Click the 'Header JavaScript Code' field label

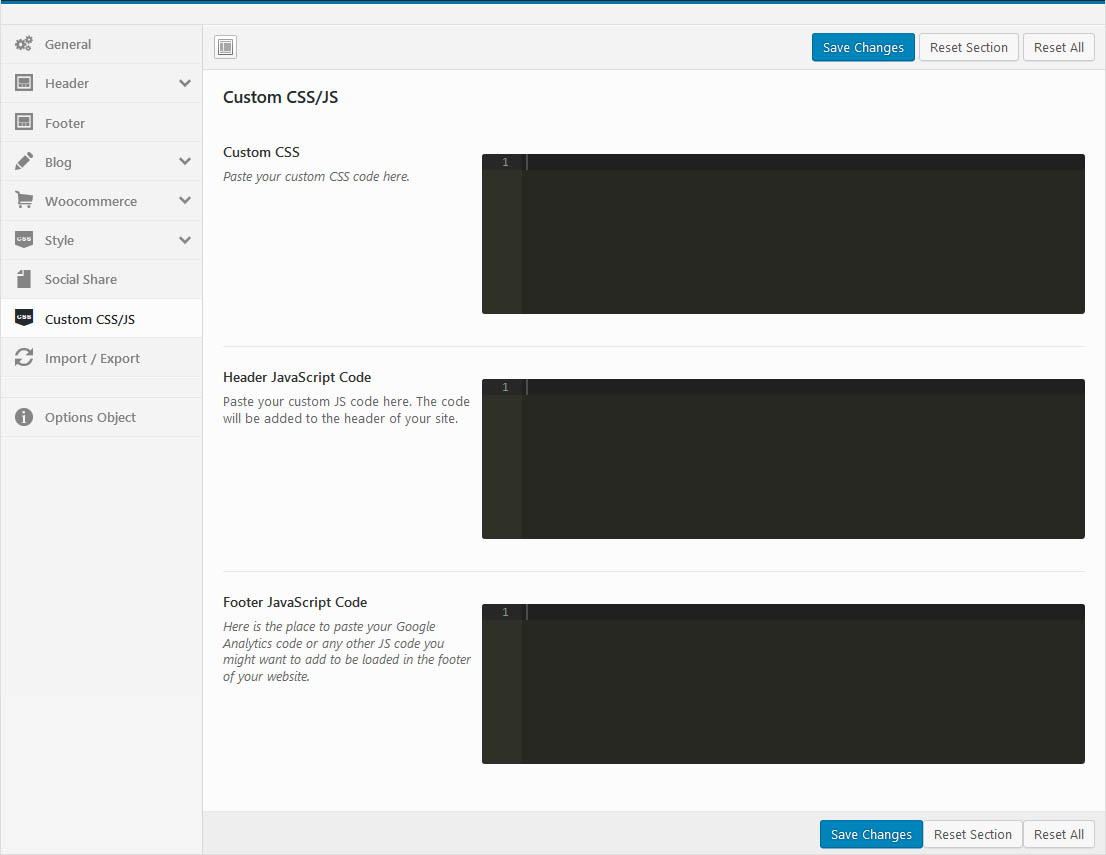tap(297, 377)
